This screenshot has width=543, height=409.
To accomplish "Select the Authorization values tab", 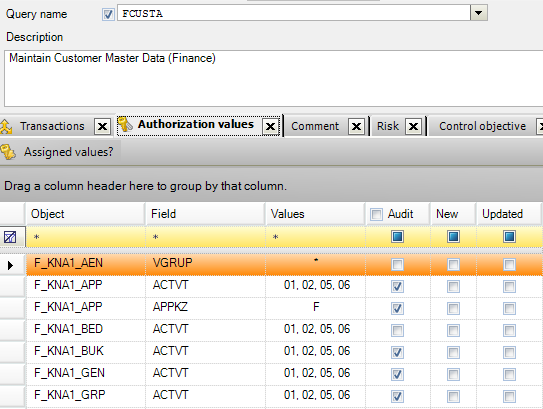I will tap(196, 124).
